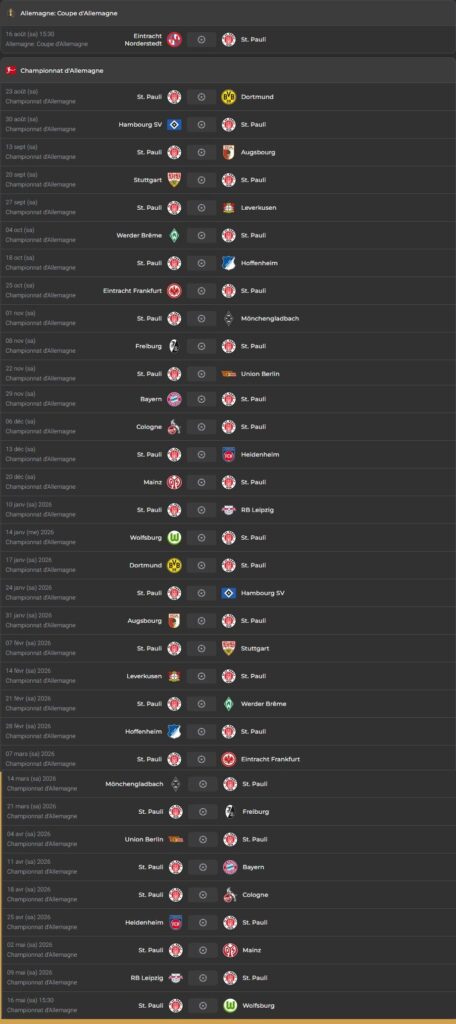Click Union Berlin logo in 22 nov fixture

pyautogui.click(x=229, y=374)
